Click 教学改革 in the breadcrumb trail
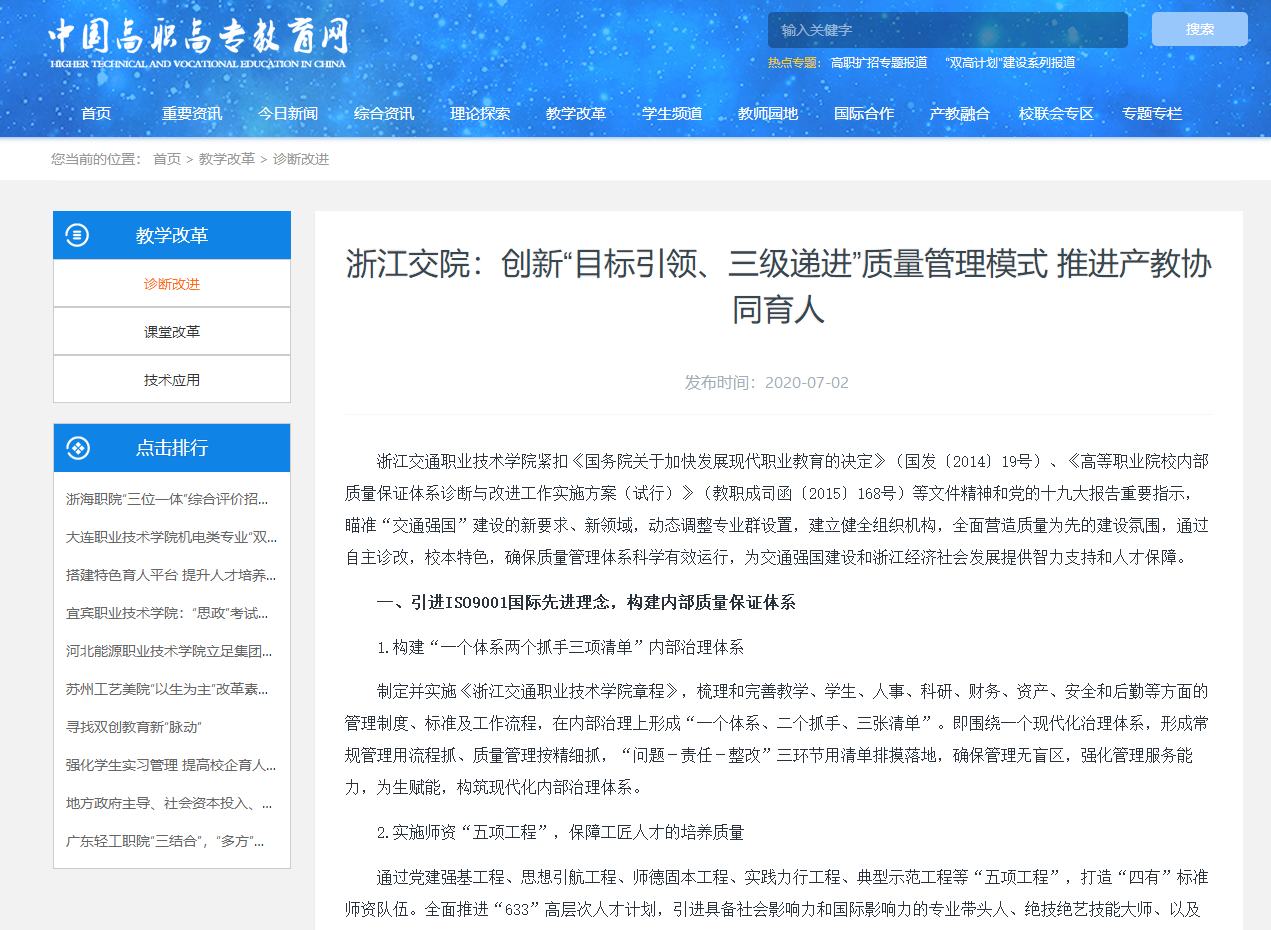Screen dimensions: 1271x930 click(x=226, y=159)
